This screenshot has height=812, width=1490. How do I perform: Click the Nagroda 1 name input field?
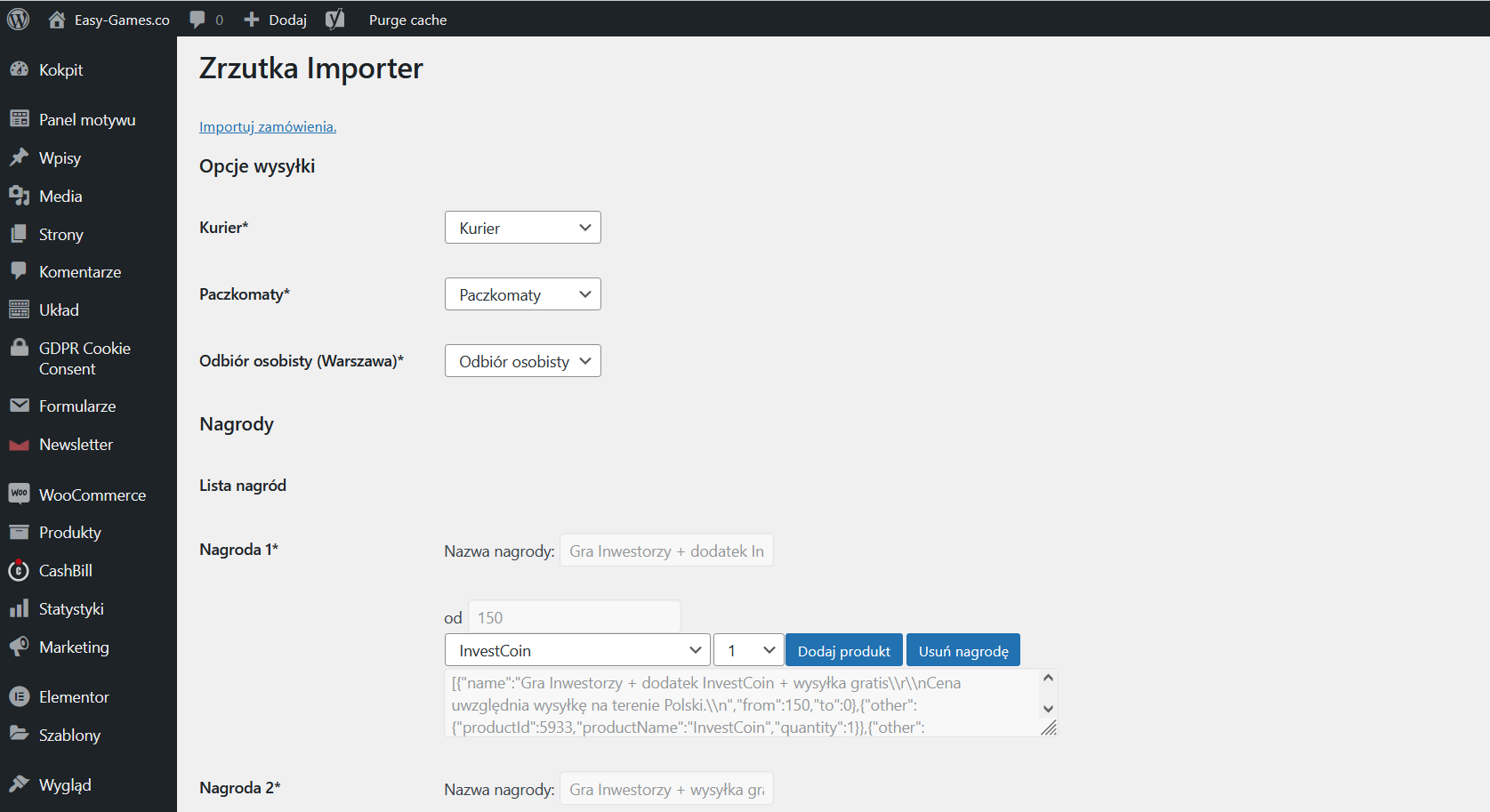(665, 551)
